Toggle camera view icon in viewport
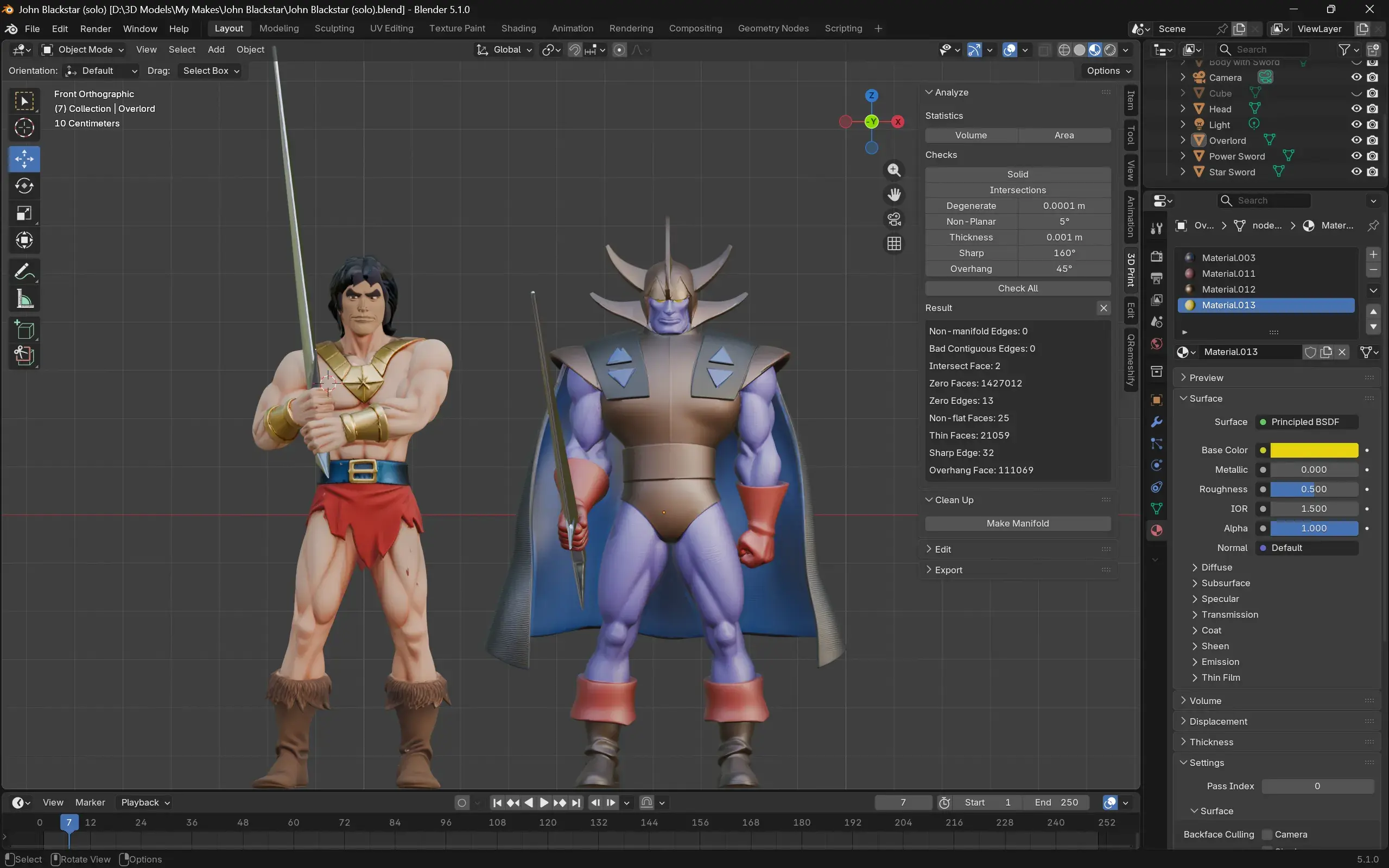 click(894, 219)
